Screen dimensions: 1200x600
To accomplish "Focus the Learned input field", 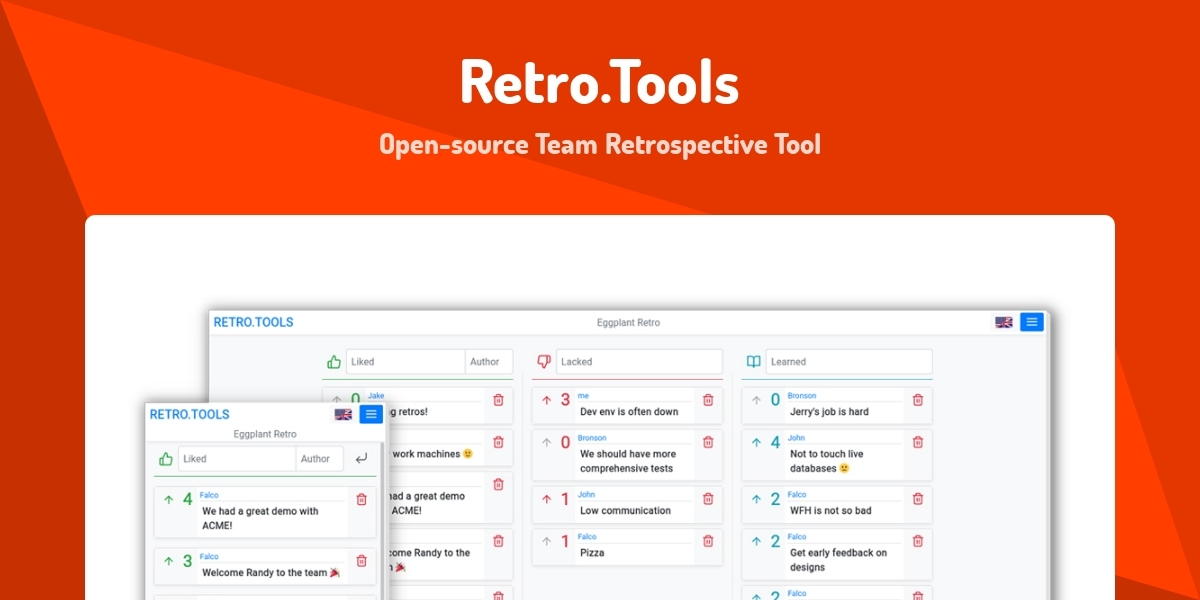I will (x=849, y=362).
